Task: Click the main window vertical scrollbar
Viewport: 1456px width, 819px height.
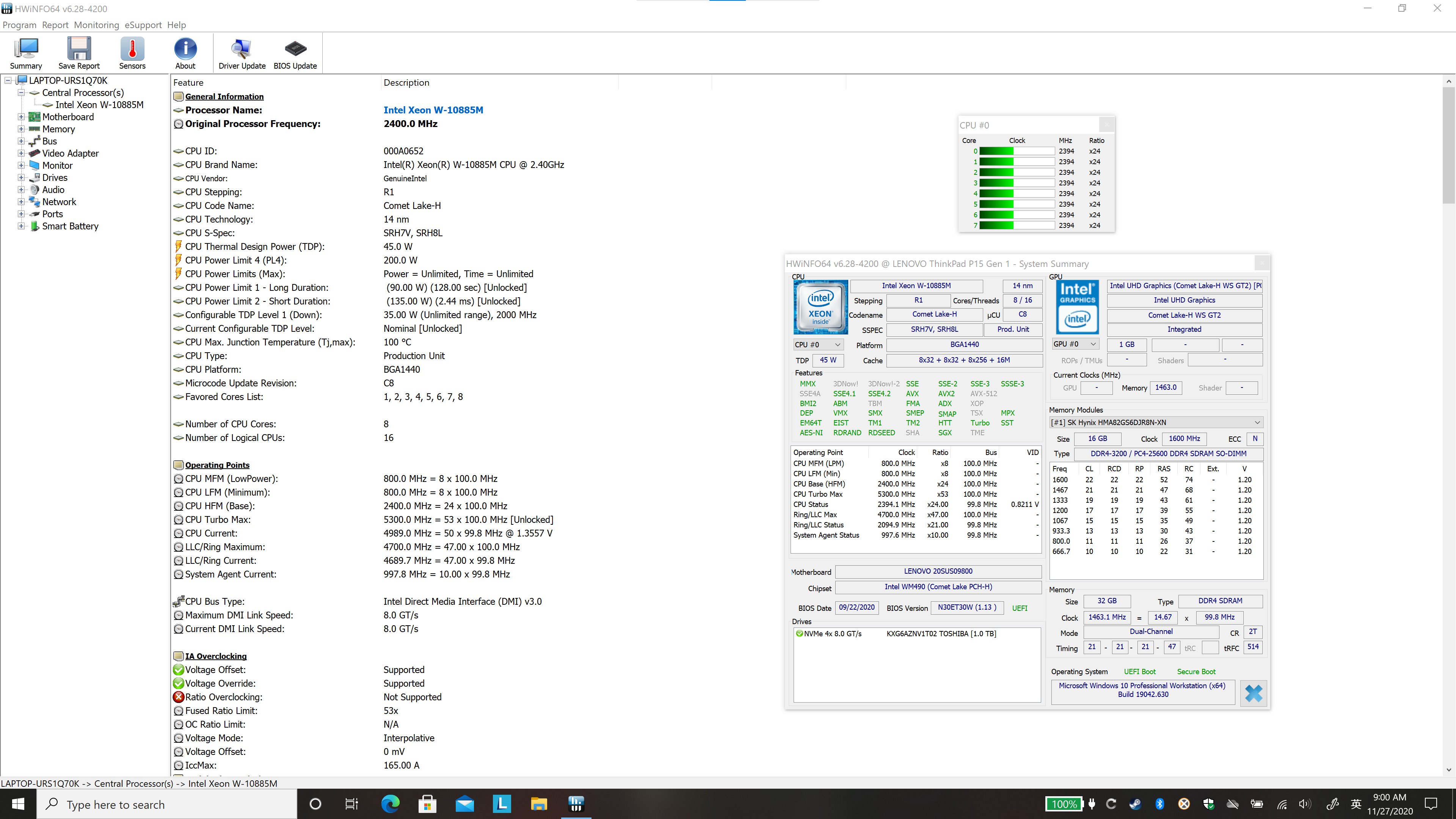Action: point(1449,145)
